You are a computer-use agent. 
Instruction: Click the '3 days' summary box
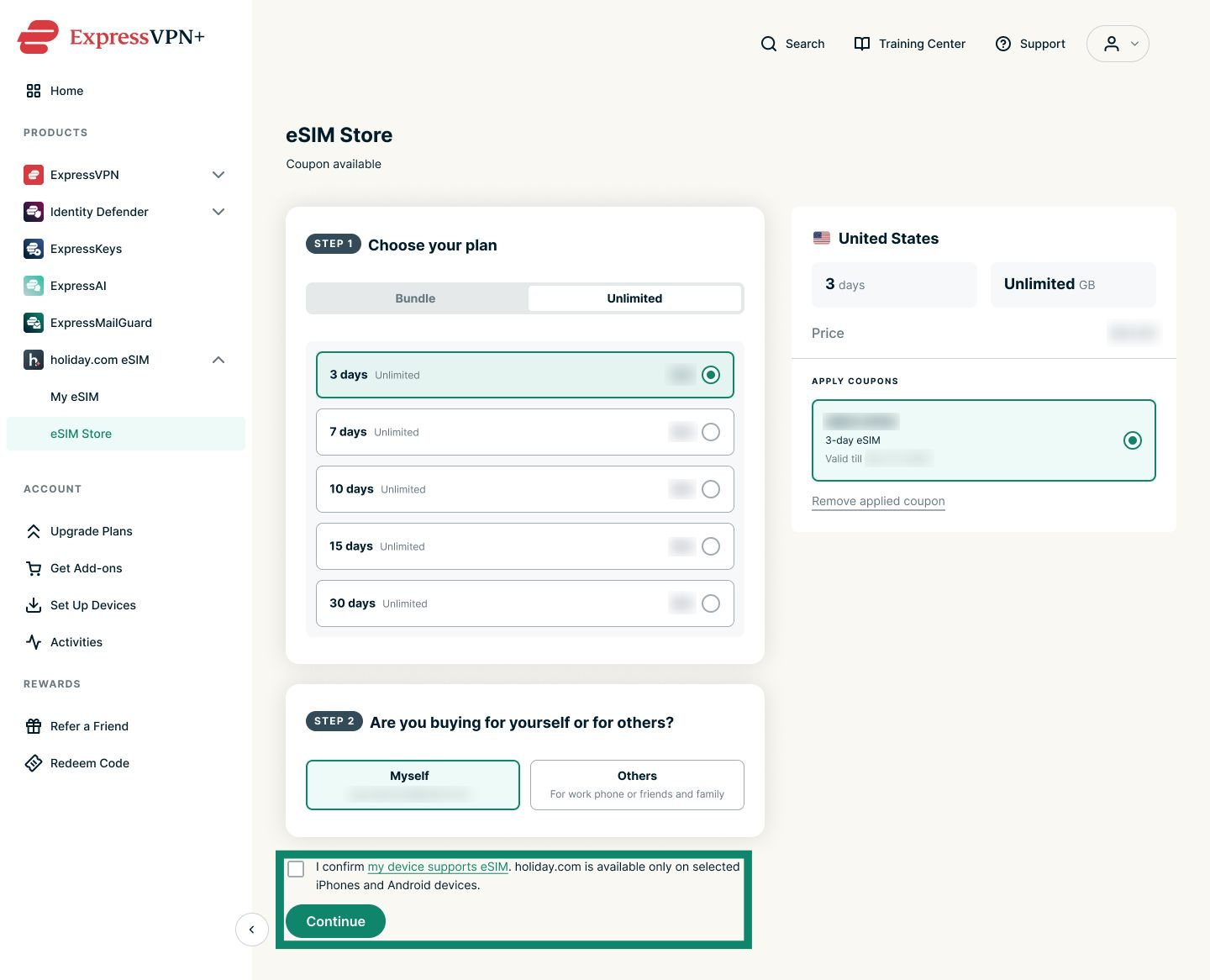[894, 284]
